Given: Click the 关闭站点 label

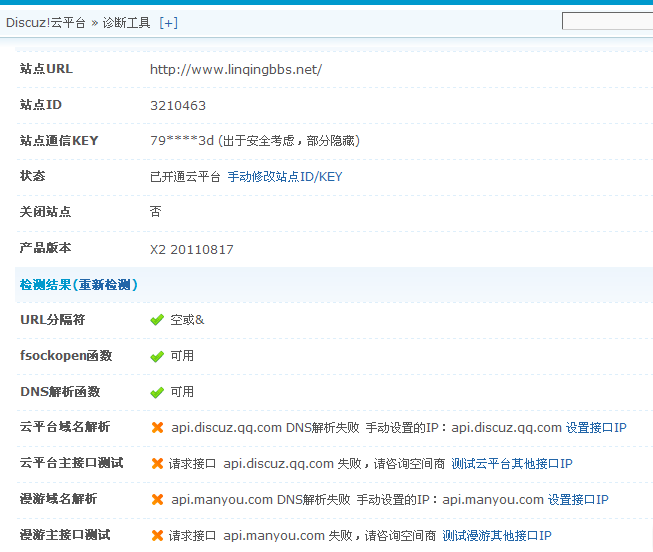Looking at the screenshot, I should click(45, 212).
